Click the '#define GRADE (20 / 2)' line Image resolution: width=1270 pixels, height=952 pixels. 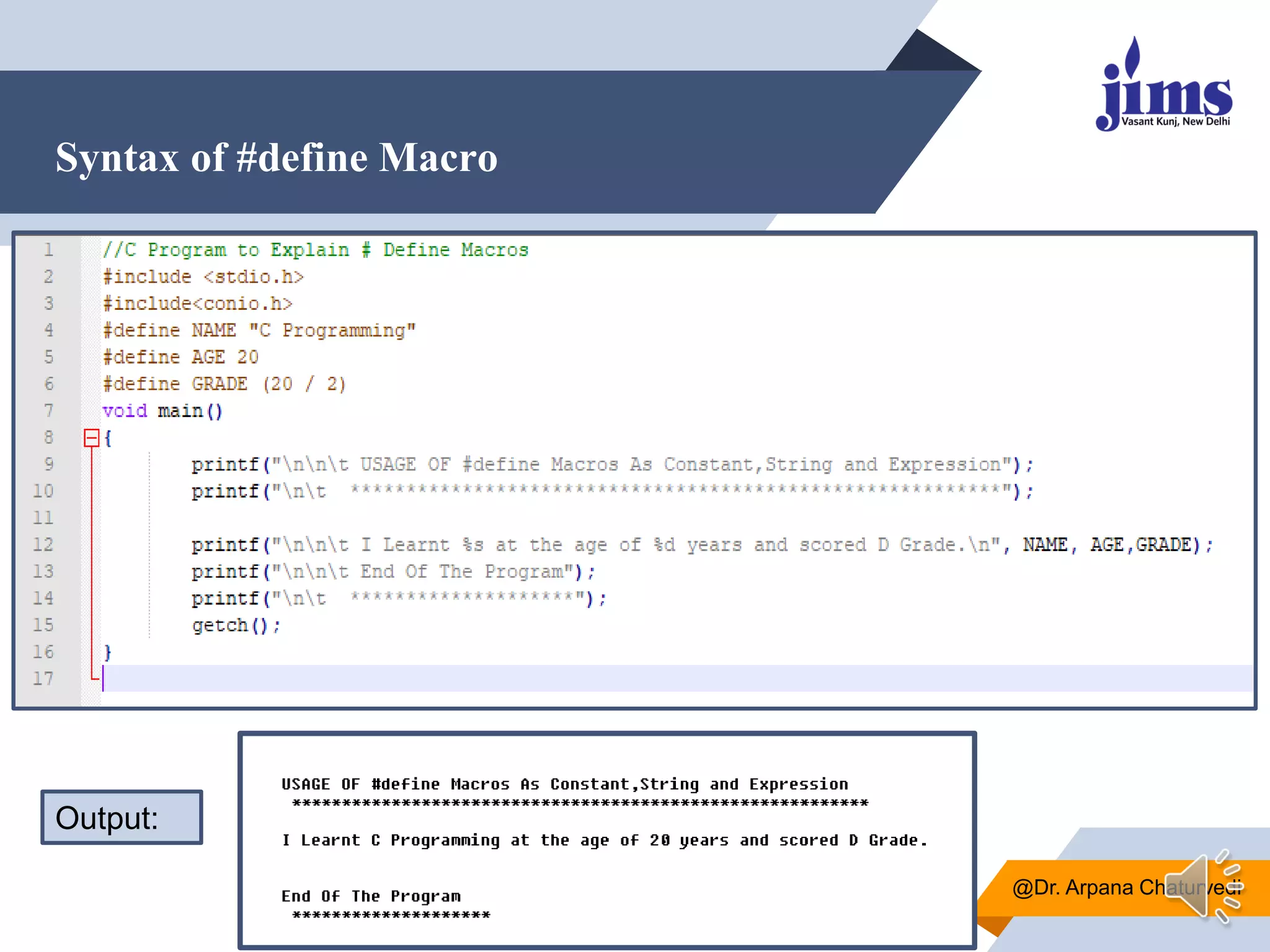tap(224, 384)
